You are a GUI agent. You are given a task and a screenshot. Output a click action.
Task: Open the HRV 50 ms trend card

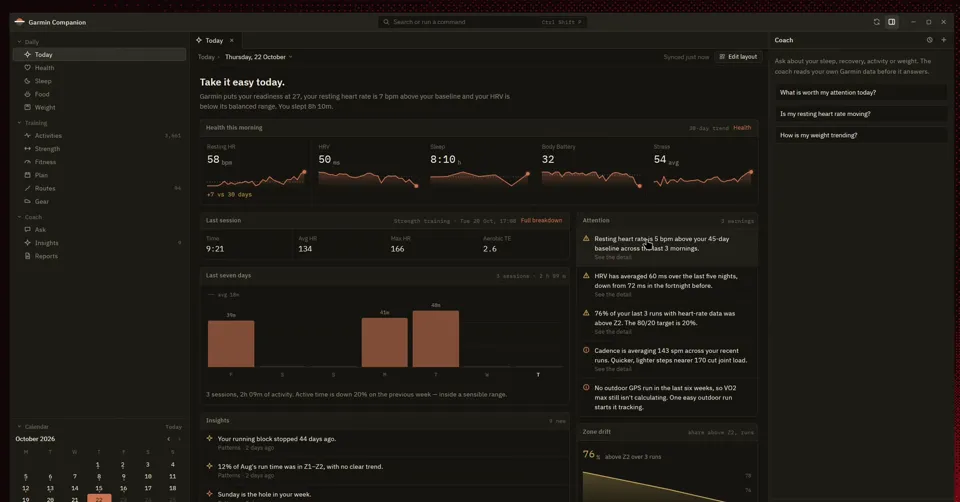(x=368, y=171)
